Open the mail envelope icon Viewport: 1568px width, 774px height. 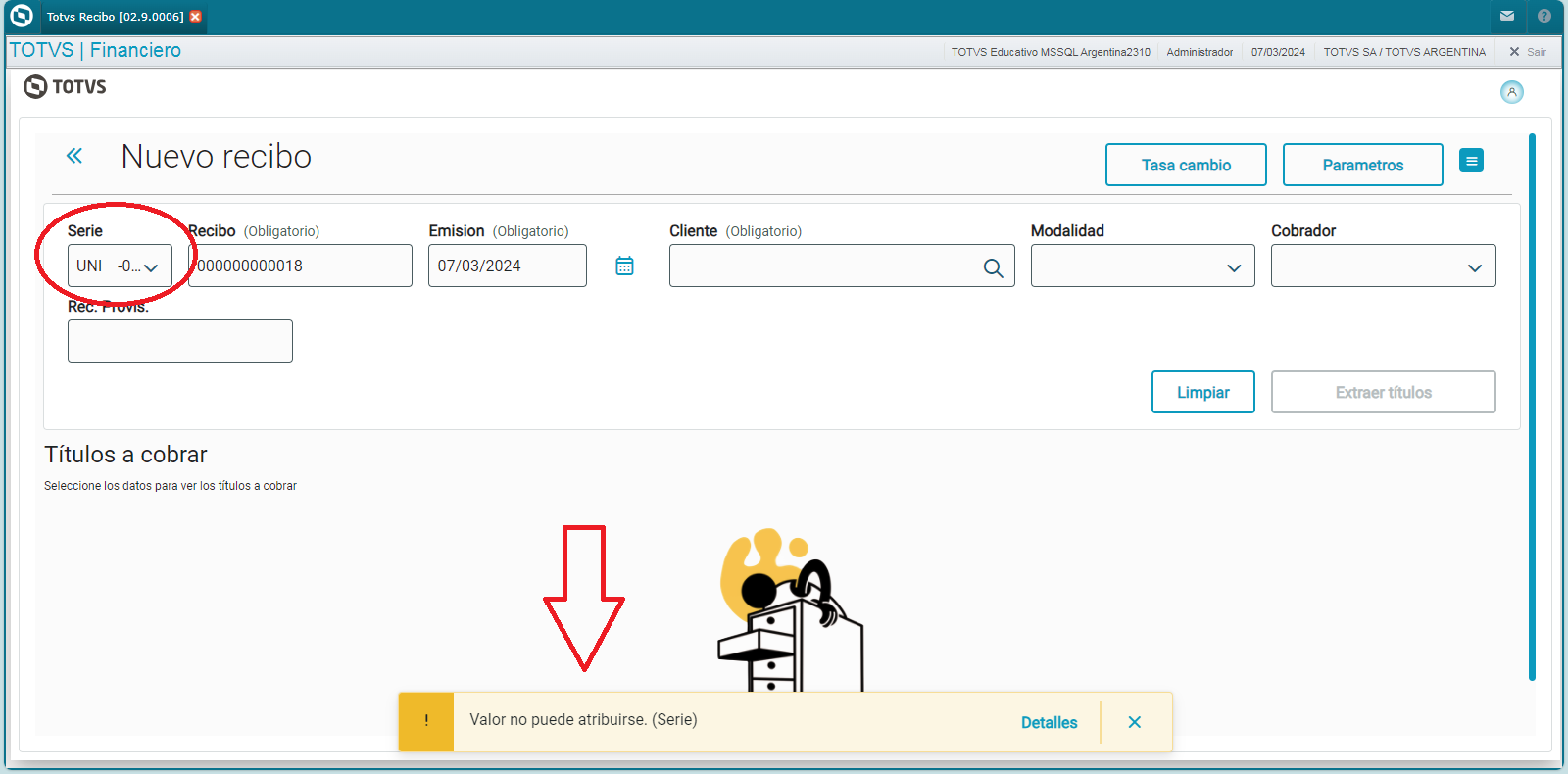point(1507,16)
